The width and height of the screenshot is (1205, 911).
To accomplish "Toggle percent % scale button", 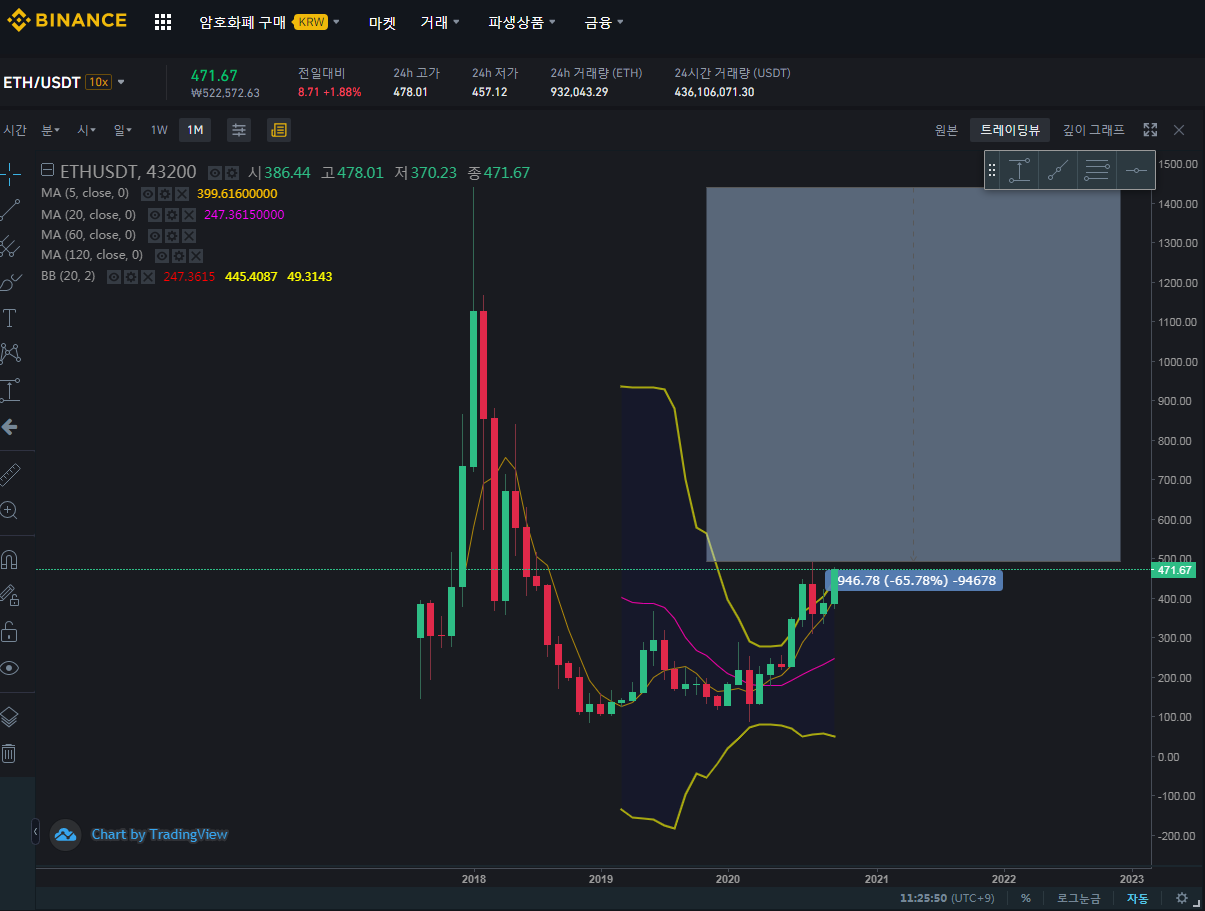I will 1025,898.
